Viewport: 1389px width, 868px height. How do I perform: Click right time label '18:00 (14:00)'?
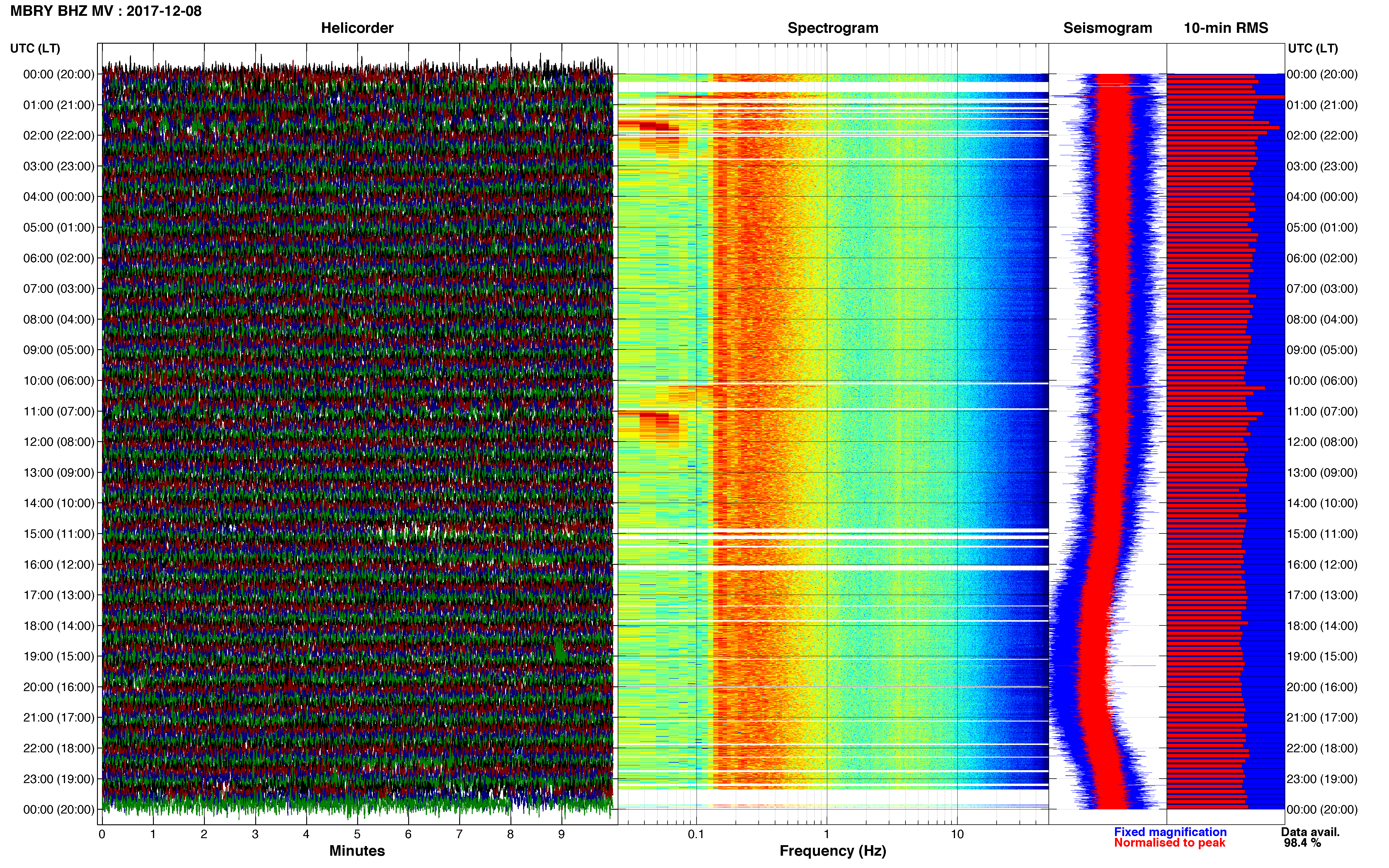click(1322, 626)
